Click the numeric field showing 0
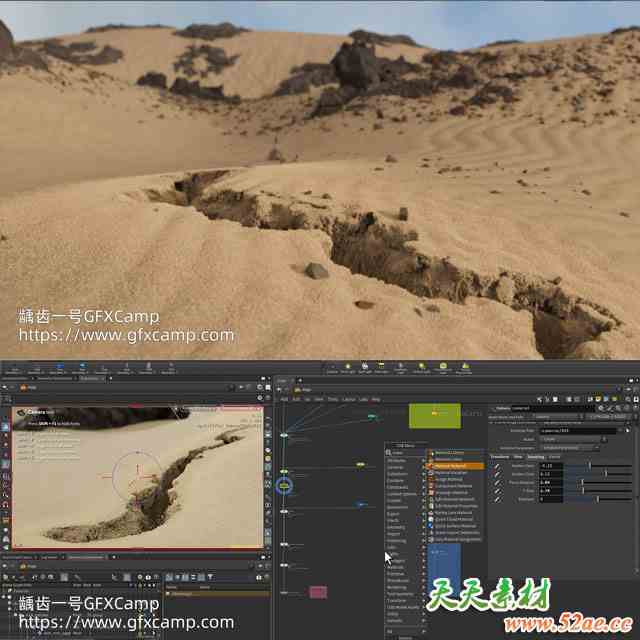Screen dimensions: 640x640 click(551, 499)
